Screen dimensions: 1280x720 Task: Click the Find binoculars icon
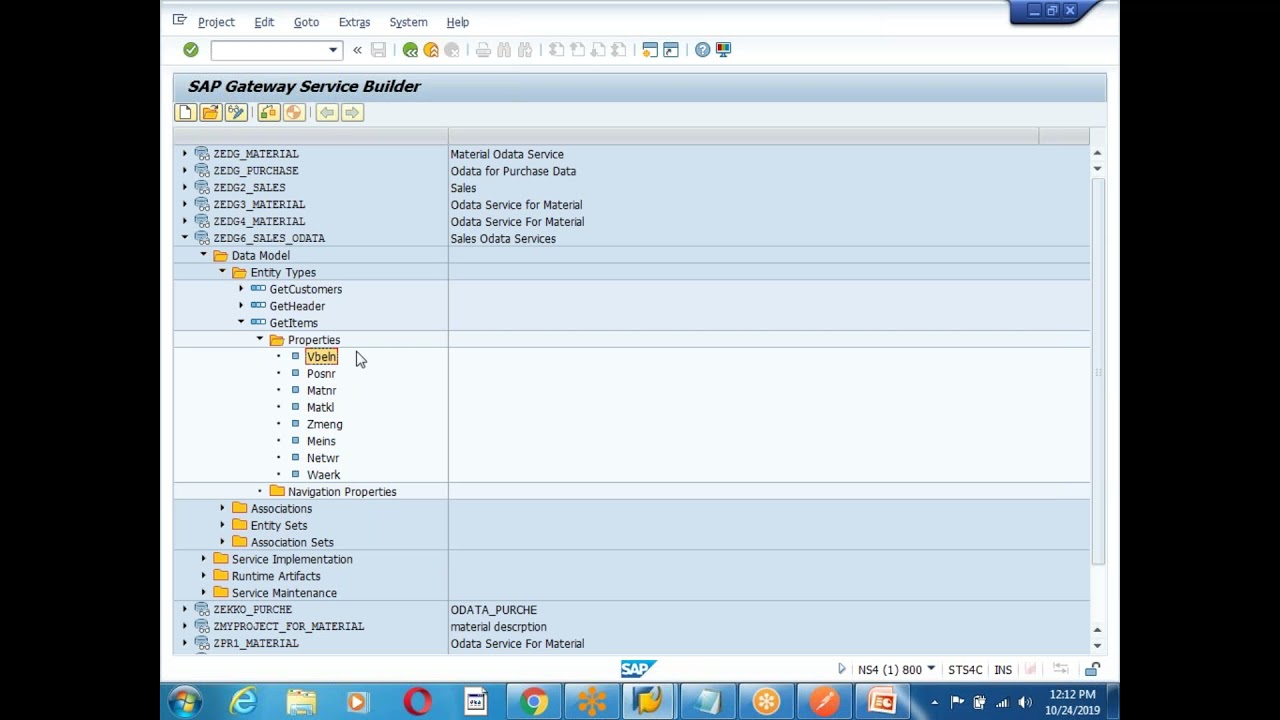(x=504, y=50)
